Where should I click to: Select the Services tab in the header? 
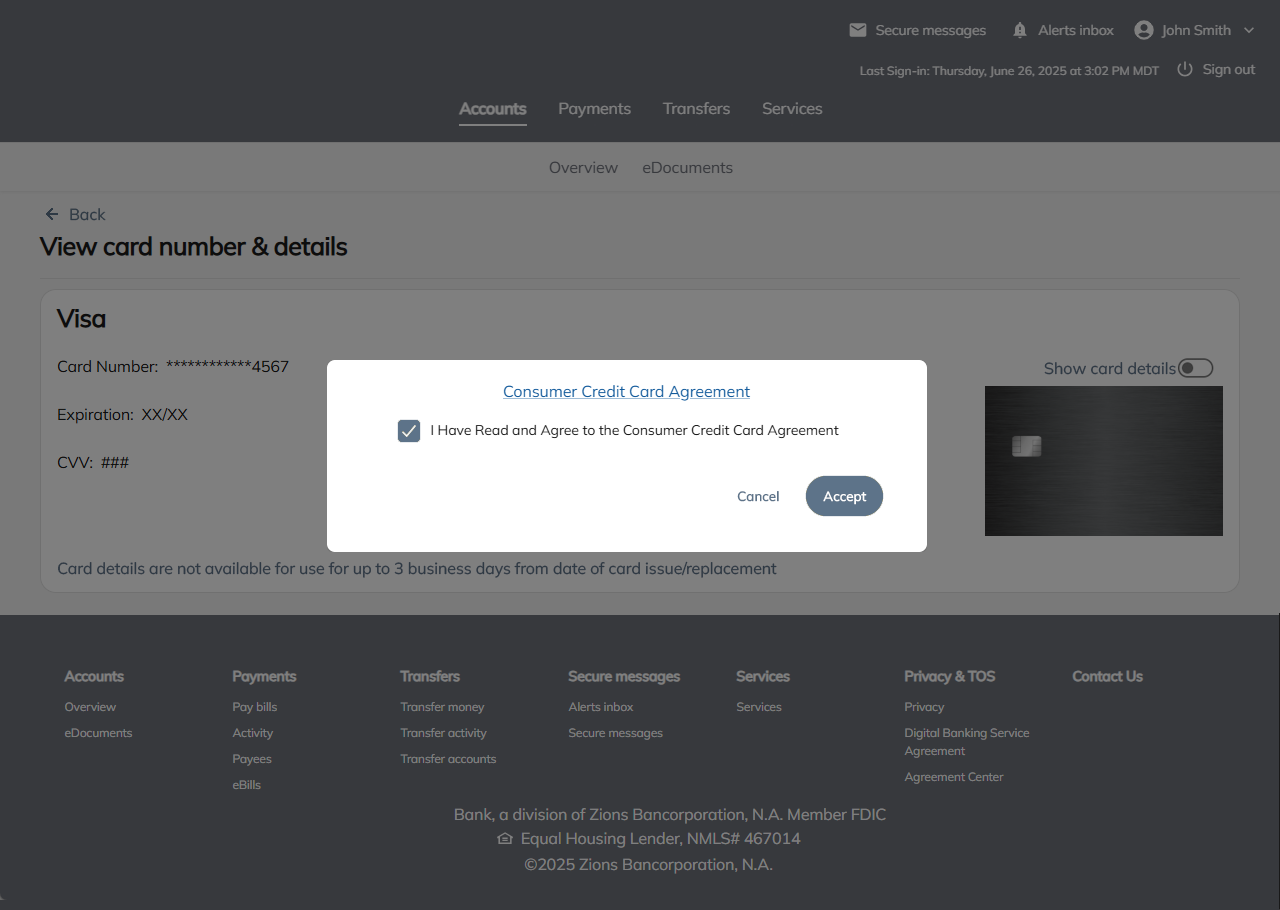coord(792,109)
